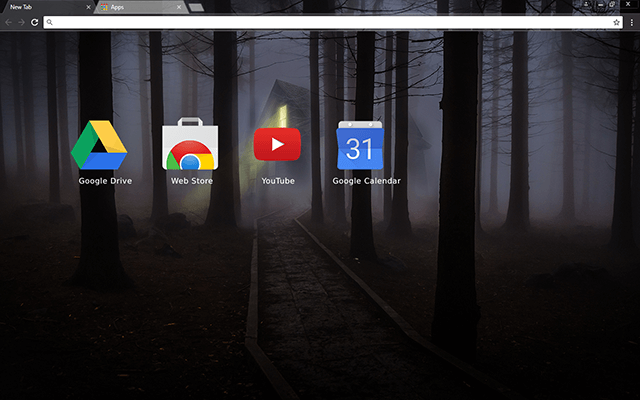This screenshot has height=400, width=640.
Task: Close the Apps tab
Action: [179, 7]
